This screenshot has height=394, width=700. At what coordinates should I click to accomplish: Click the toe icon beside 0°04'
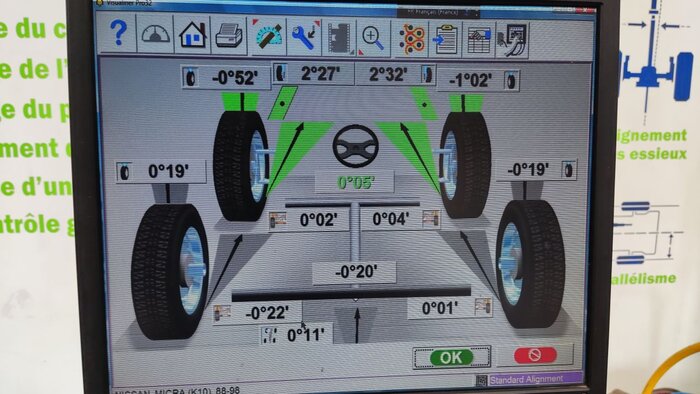[431, 219]
